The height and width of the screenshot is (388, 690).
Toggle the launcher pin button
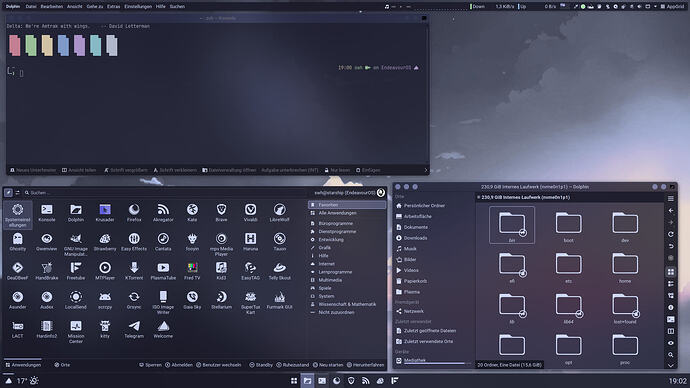point(8,193)
